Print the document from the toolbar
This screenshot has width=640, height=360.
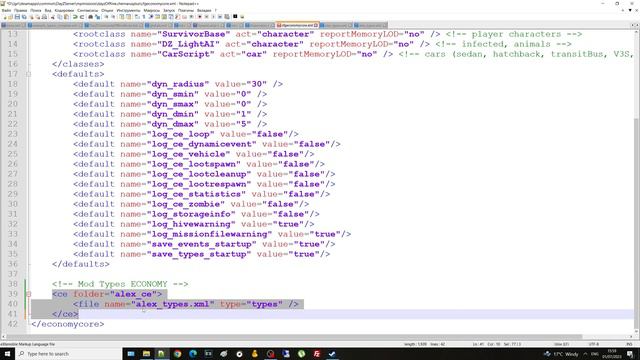click(x=44, y=17)
